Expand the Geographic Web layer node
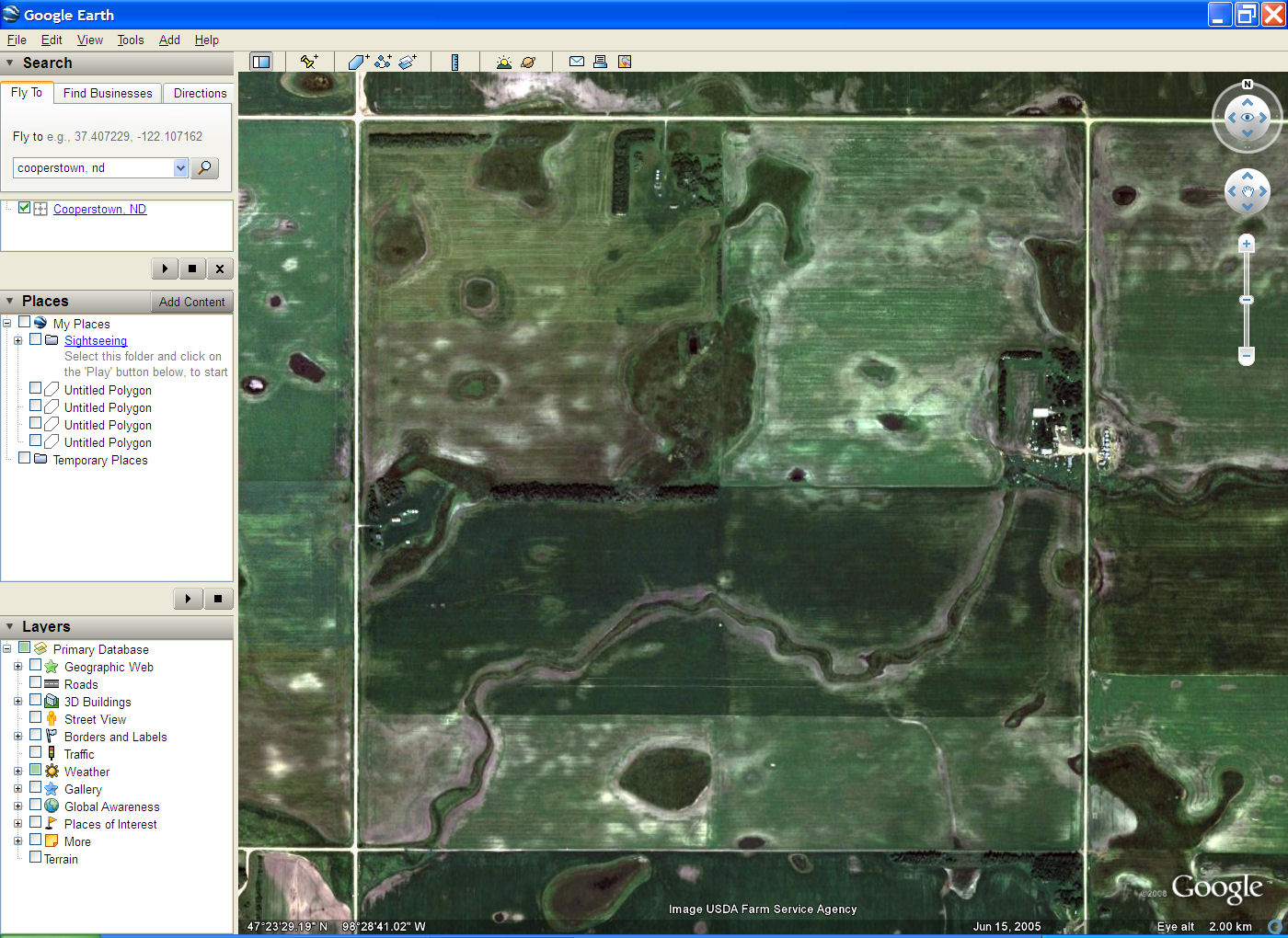Viewport: 1288px width, 938px height. 17,667
